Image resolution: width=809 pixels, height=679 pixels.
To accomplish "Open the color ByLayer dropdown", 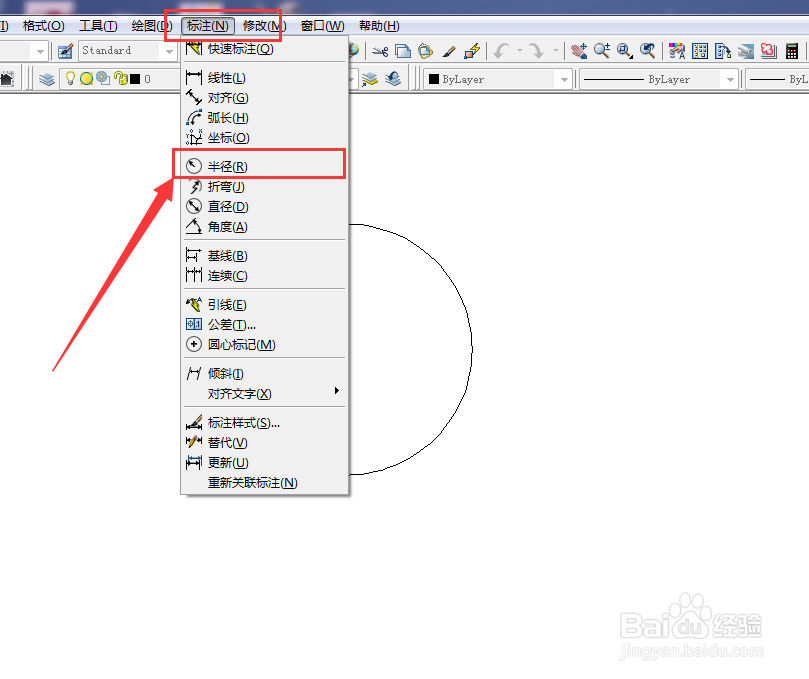I will click(x=564, y=79).
